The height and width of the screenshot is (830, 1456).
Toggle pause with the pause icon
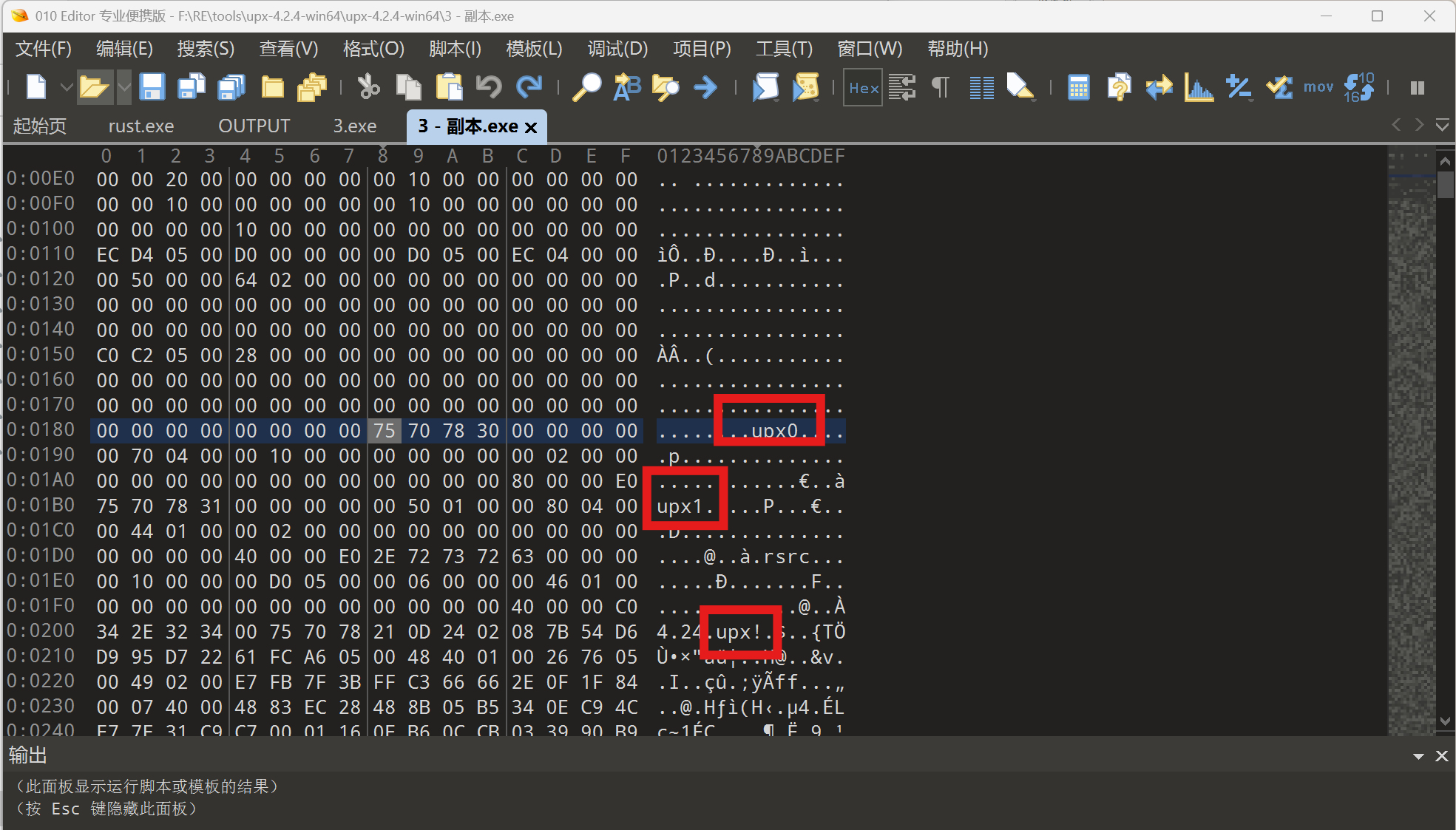pyautogui.click(x=1416, y=86)
